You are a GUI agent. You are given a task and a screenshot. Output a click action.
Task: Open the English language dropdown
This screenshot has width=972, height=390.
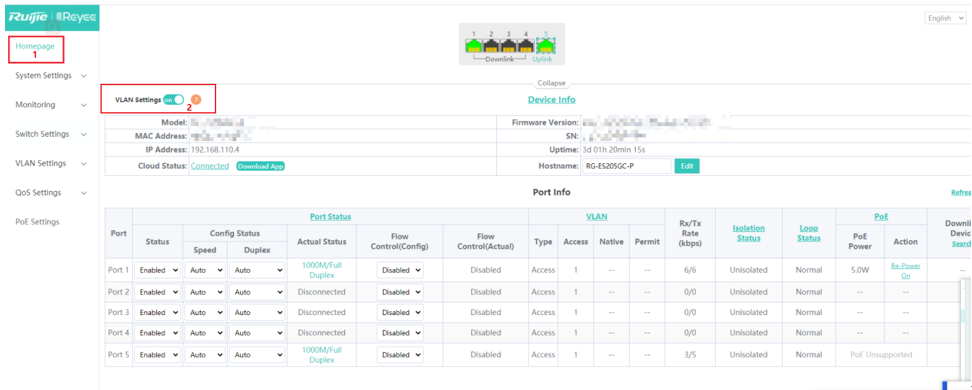coord(945,18)
